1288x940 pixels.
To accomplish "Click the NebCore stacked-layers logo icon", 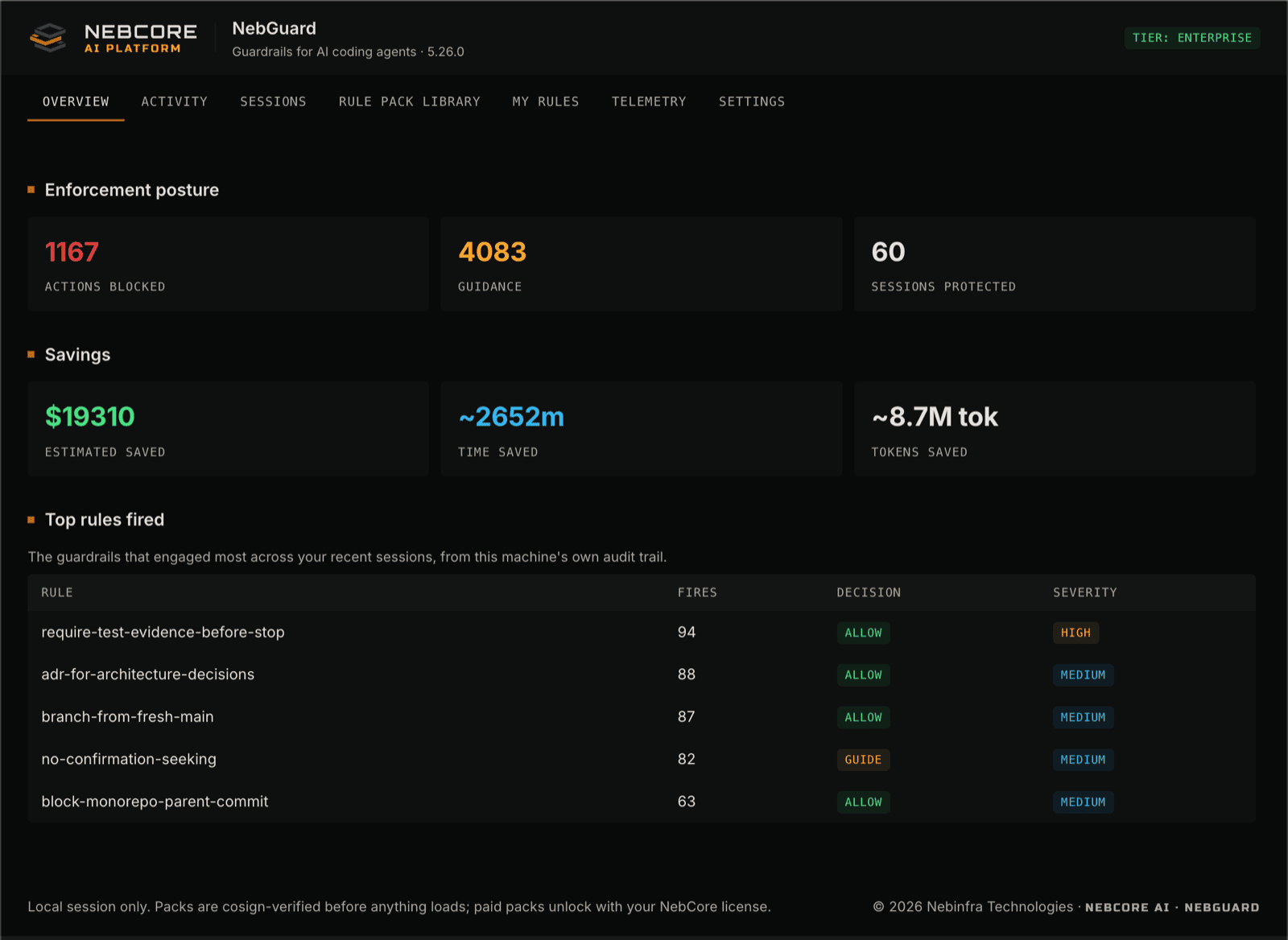I will (x=48, y=38).
